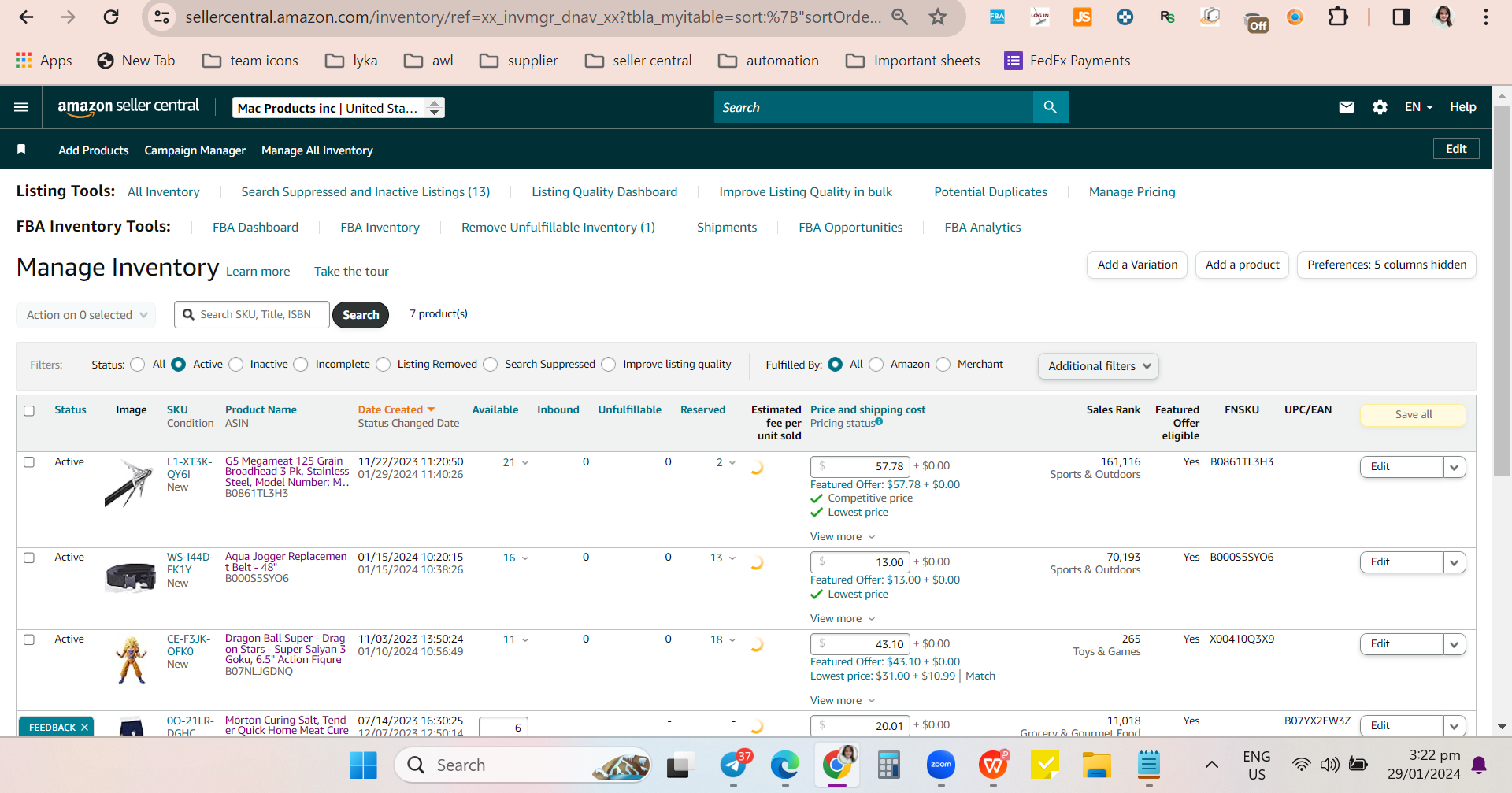Tick the select-all checkbox in table header
The width and height of the screenshot is (1512, 793).
coord(29,410)
